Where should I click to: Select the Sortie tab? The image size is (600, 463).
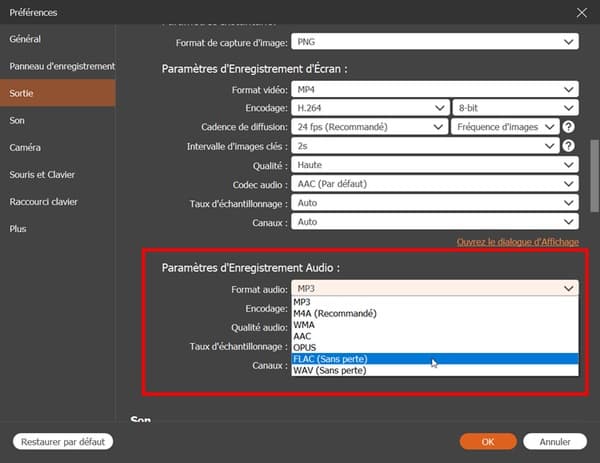coord(57,93)
